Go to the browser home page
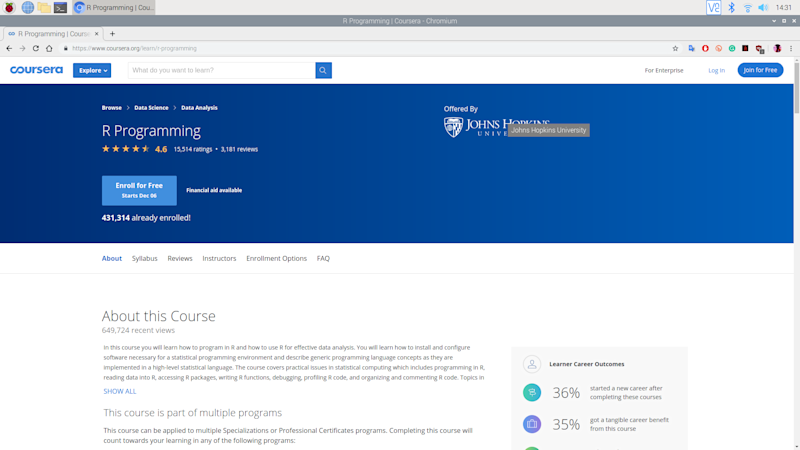 [x=49, y=48]
